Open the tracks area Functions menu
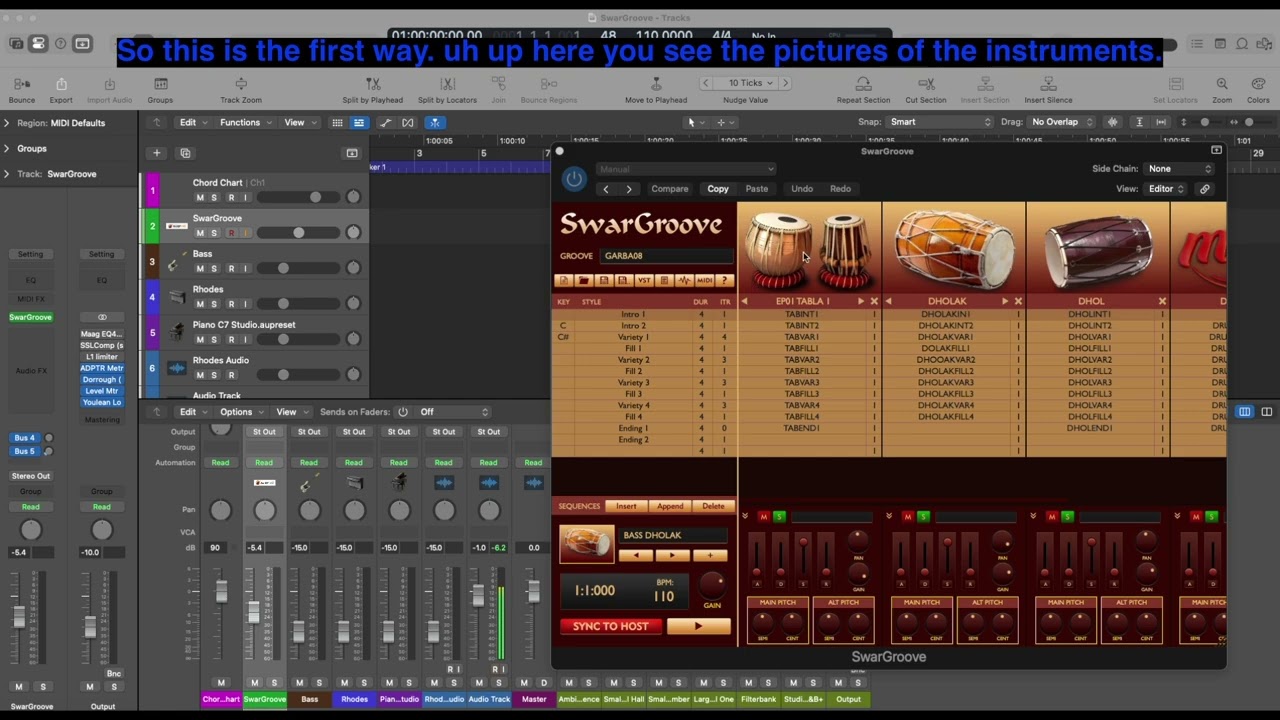Viewport: 1280px width, 720px height. (245, 122)
